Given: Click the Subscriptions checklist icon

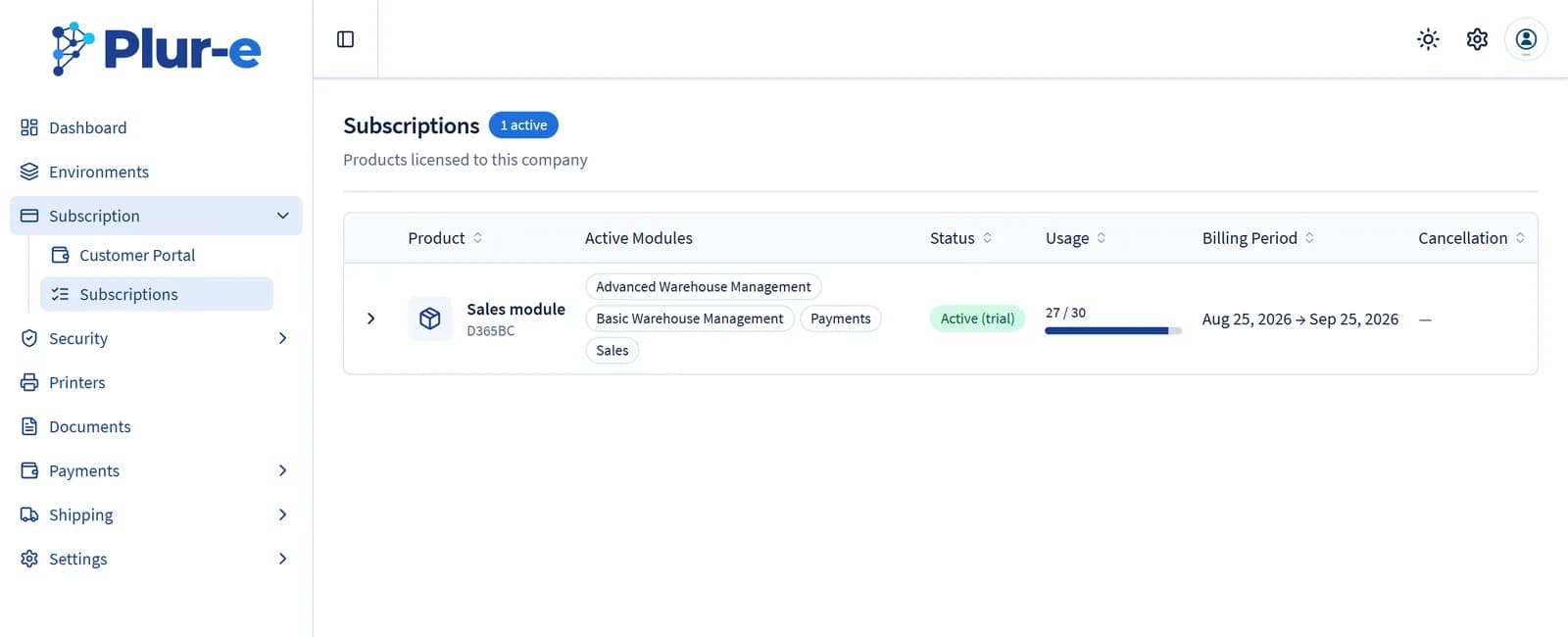Looking at the screenshot, I should pos(60,294).
